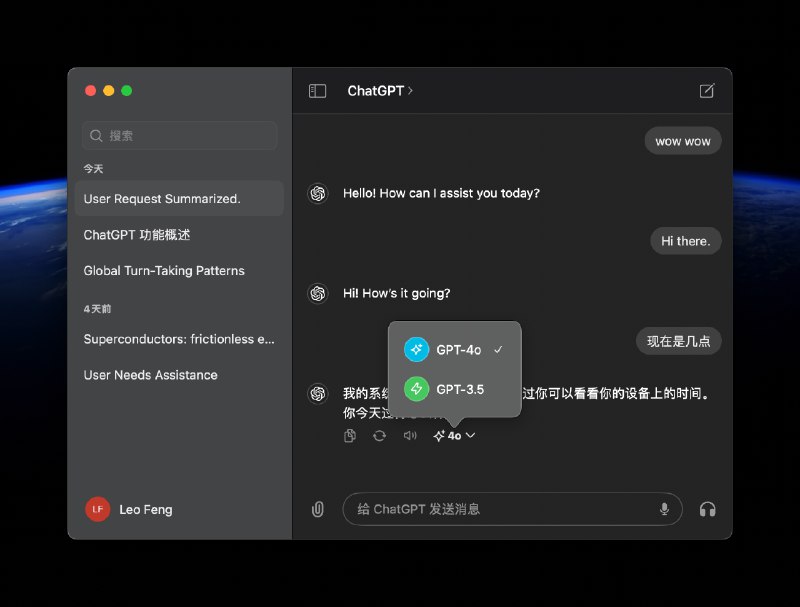Click the 'wow wow' message bubble

point(683,141)
